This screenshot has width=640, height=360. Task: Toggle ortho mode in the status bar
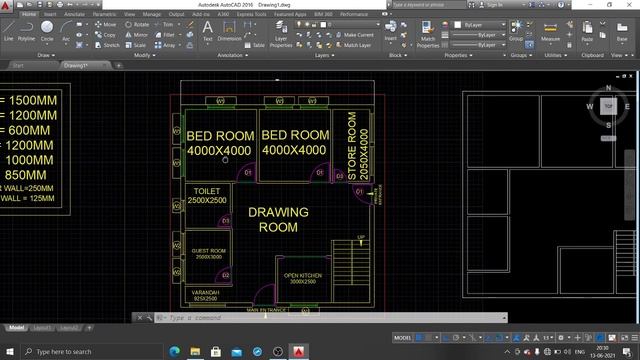pyautogui.click(x=446, y=338)
